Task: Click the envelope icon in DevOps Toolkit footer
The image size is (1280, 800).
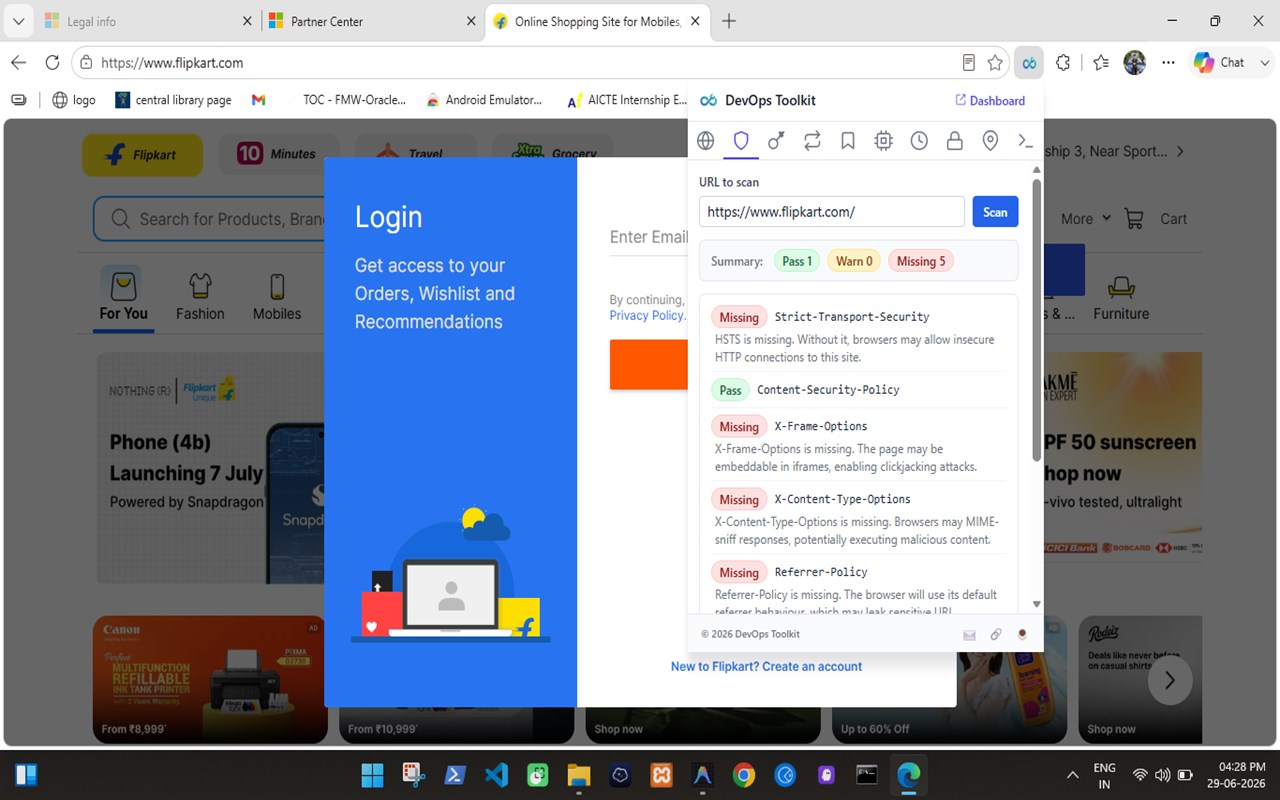Action: 969,635
